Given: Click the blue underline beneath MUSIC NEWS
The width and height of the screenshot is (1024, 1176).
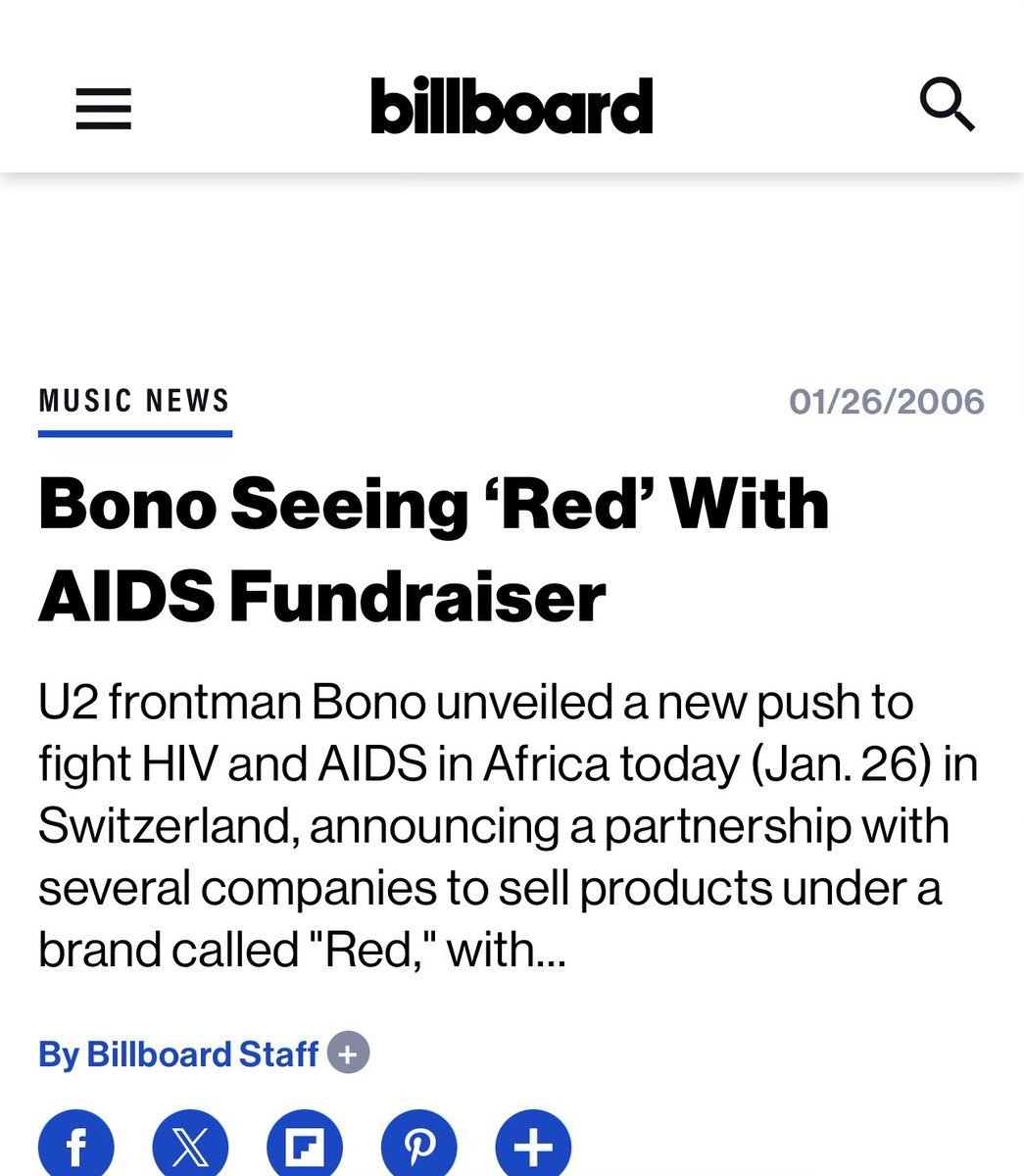Looking at the screenshot, I should tap(134, 432).
